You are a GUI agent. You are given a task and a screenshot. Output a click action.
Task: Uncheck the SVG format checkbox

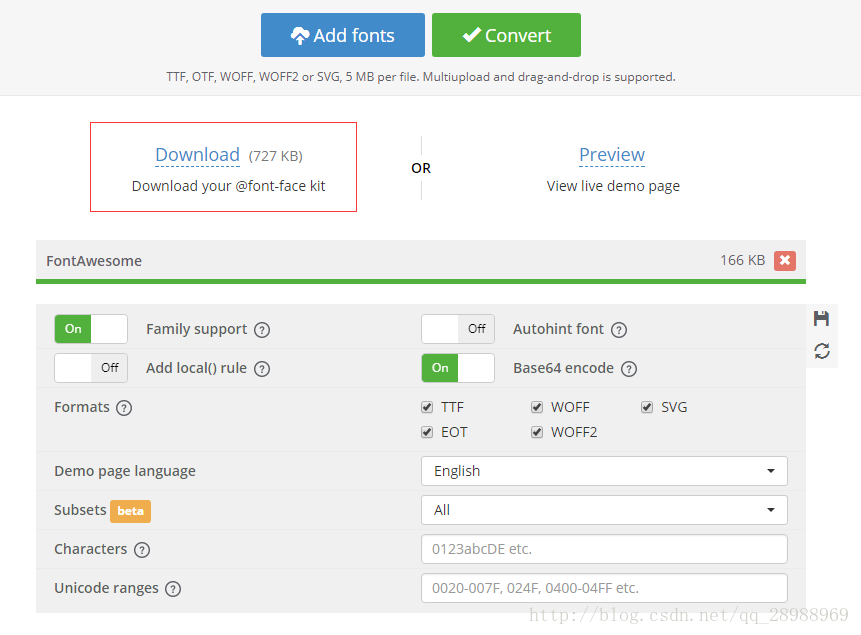(647, 407)
